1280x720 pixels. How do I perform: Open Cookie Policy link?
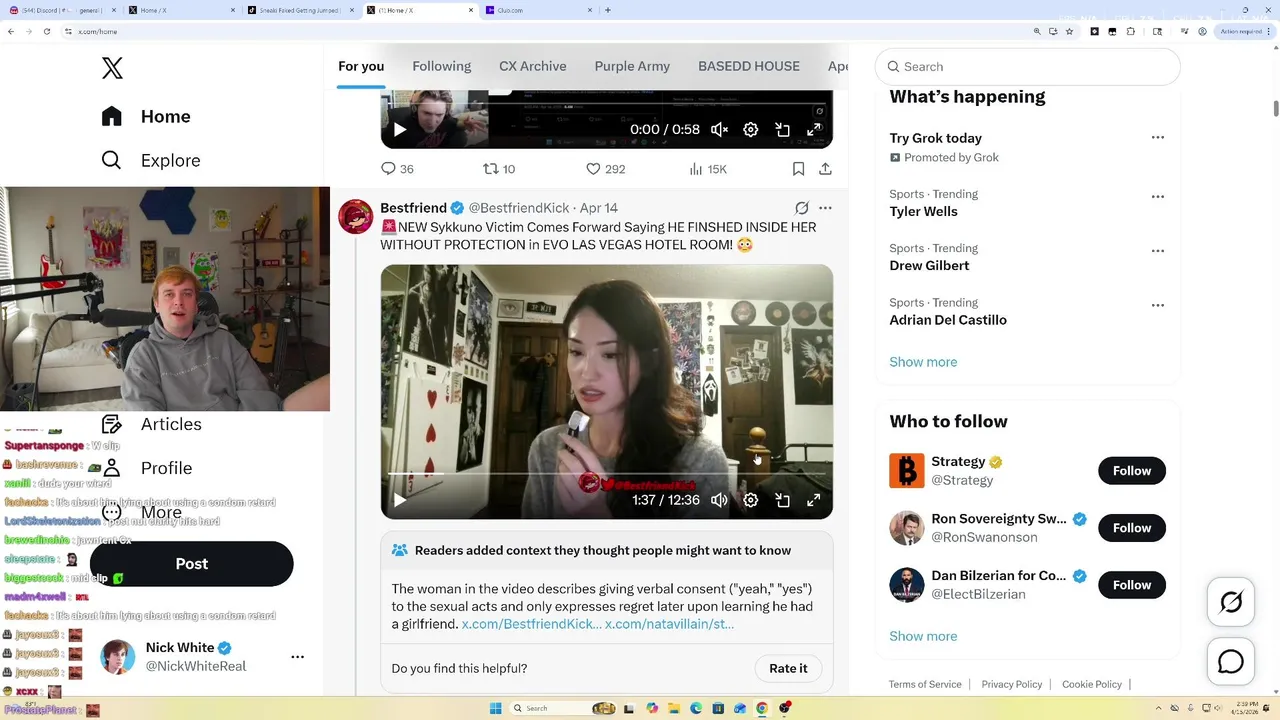(x=1092, y=684)
